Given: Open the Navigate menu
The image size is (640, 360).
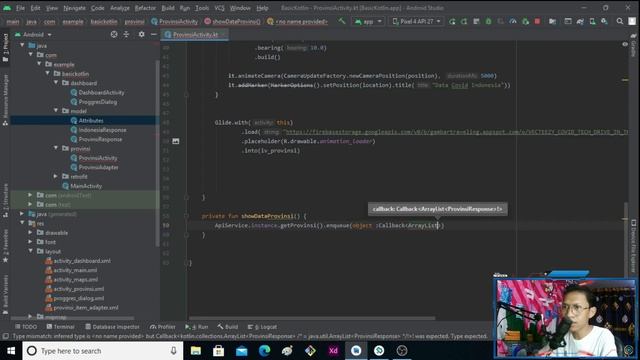Looking at the screenshot, I should pyautogui.click(x=74, y=8).
